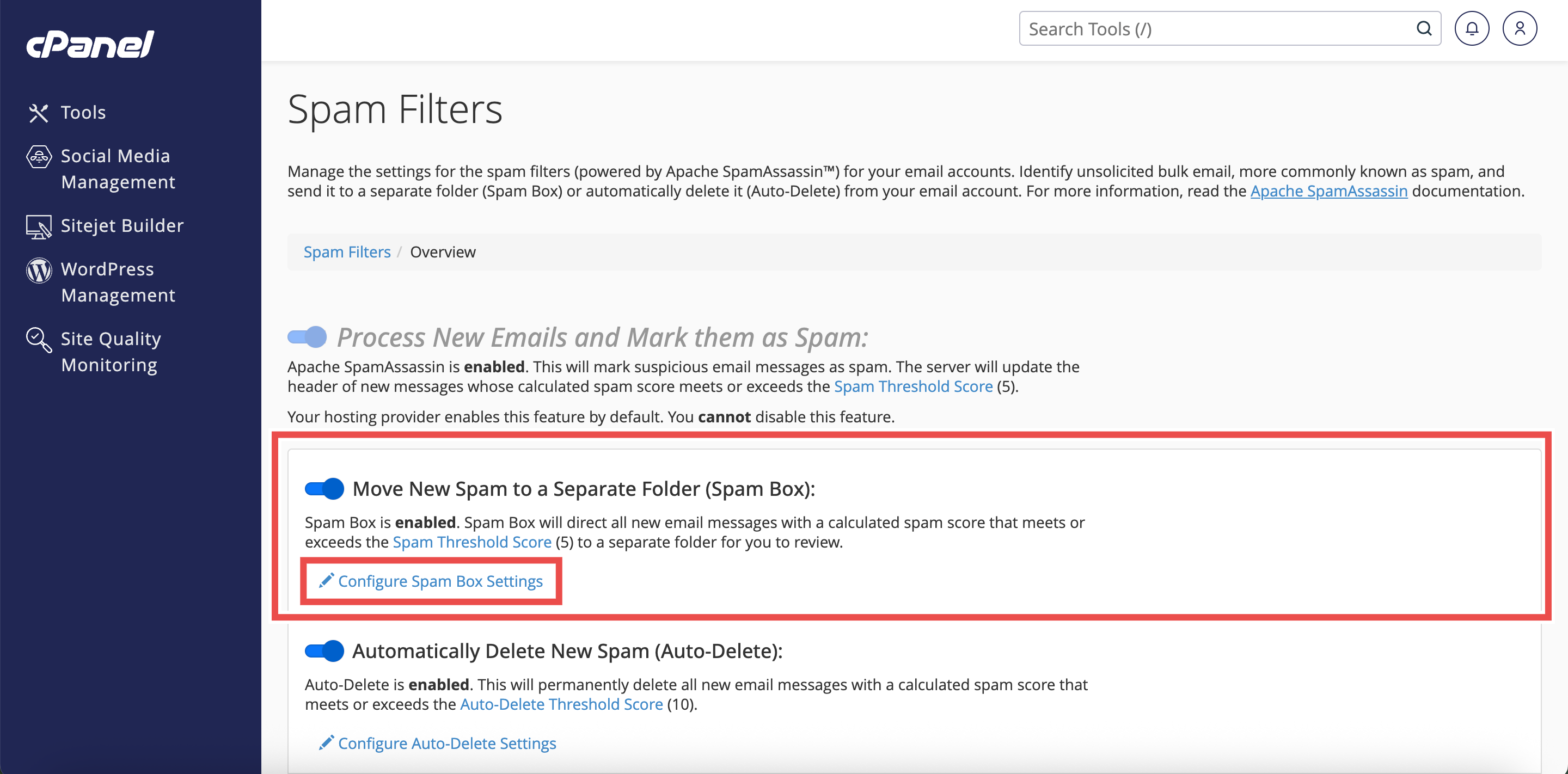Turn off the Auto-Delete toggle
The width and height of the screenshot is (1568, 774).
point(324,651)
